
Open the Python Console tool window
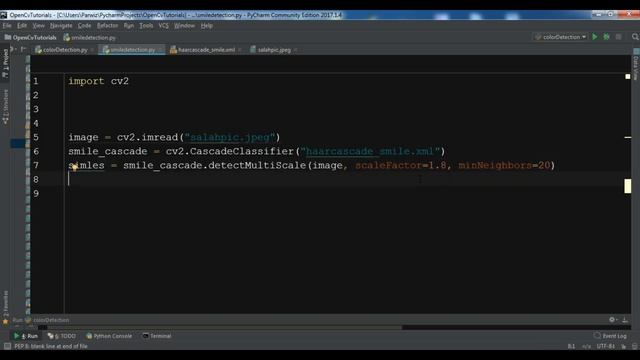tap(109, 336)
